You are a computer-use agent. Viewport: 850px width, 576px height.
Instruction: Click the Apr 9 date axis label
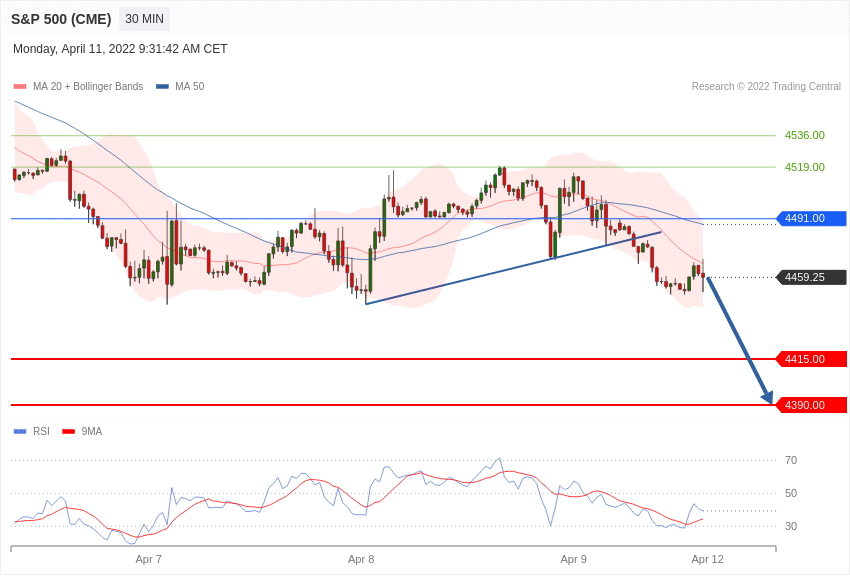click(x=574, y=559)
